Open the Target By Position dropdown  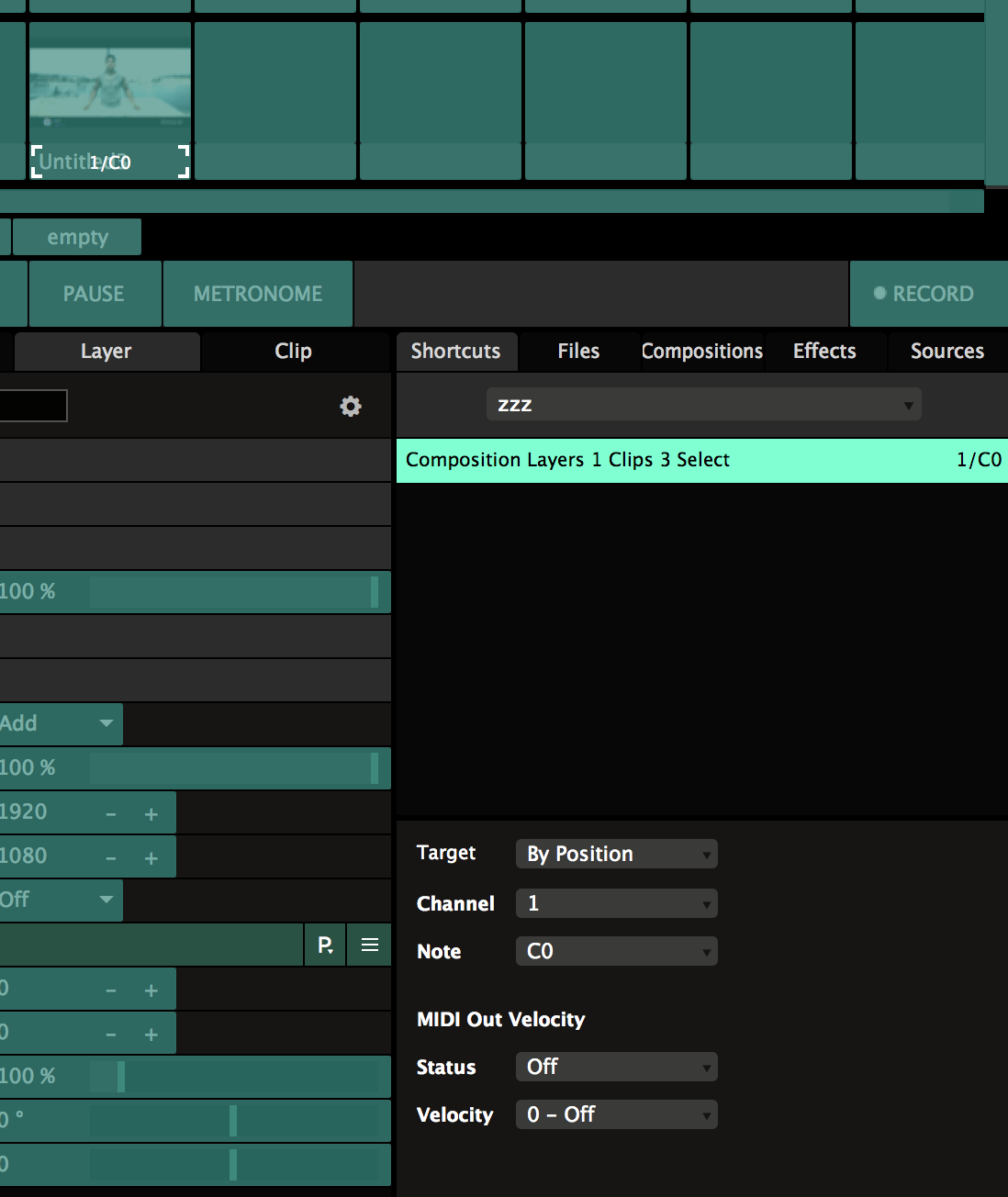(x=616, y=854)
